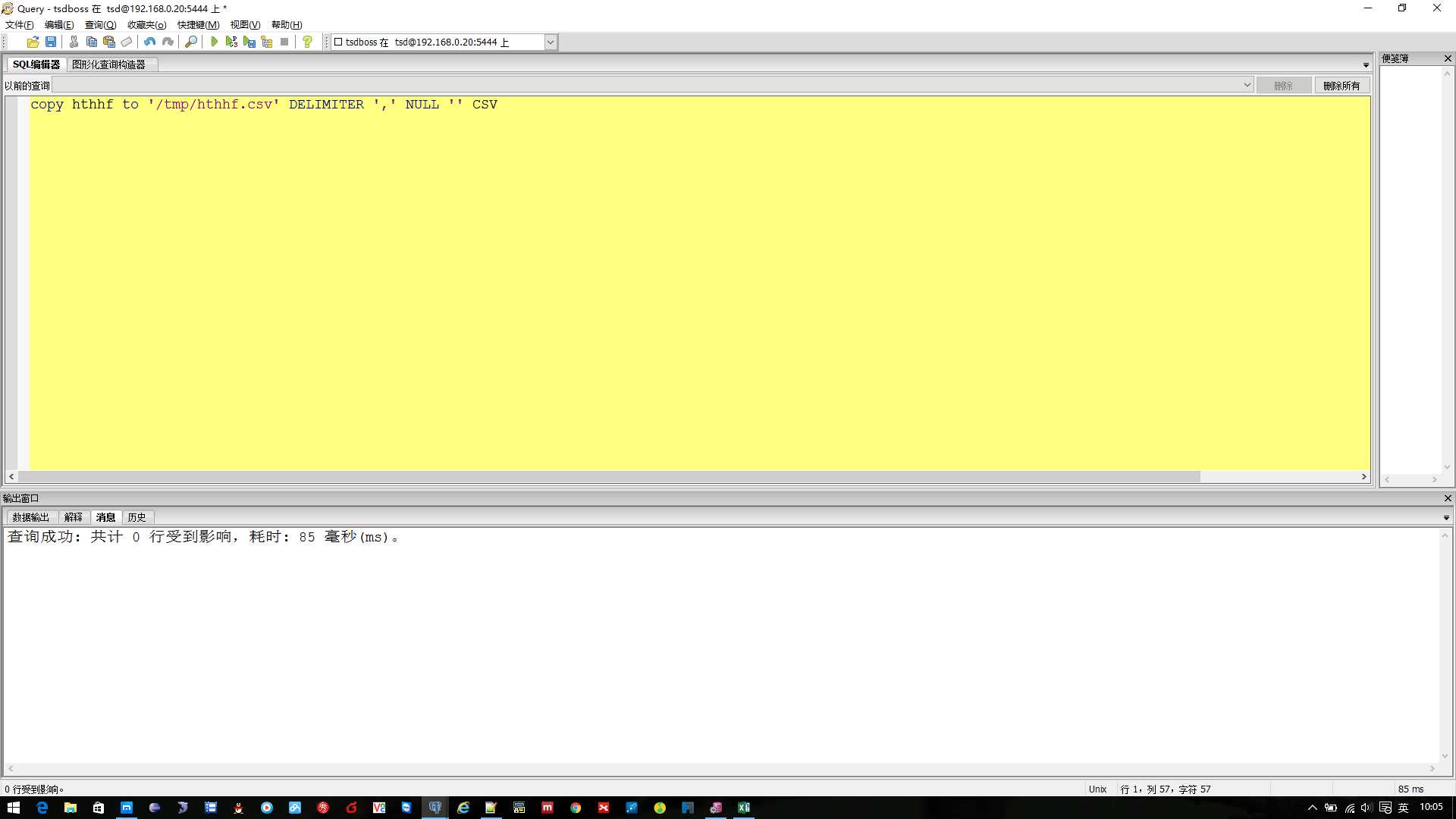Image resolution: width=1456 pixels, height=819 pixels.
Task: Click the 删除 button
Action: [1283, 86]
